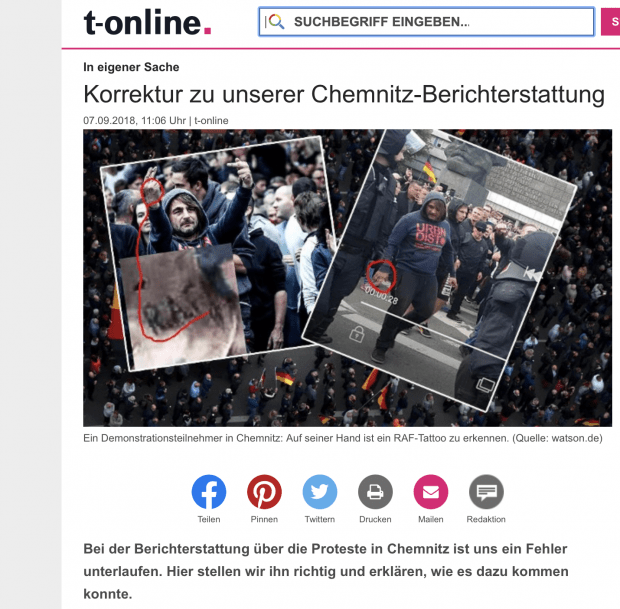Click the 'Teilen' text label
Viewport: 620px width, 609px height.
pos(209,519)
